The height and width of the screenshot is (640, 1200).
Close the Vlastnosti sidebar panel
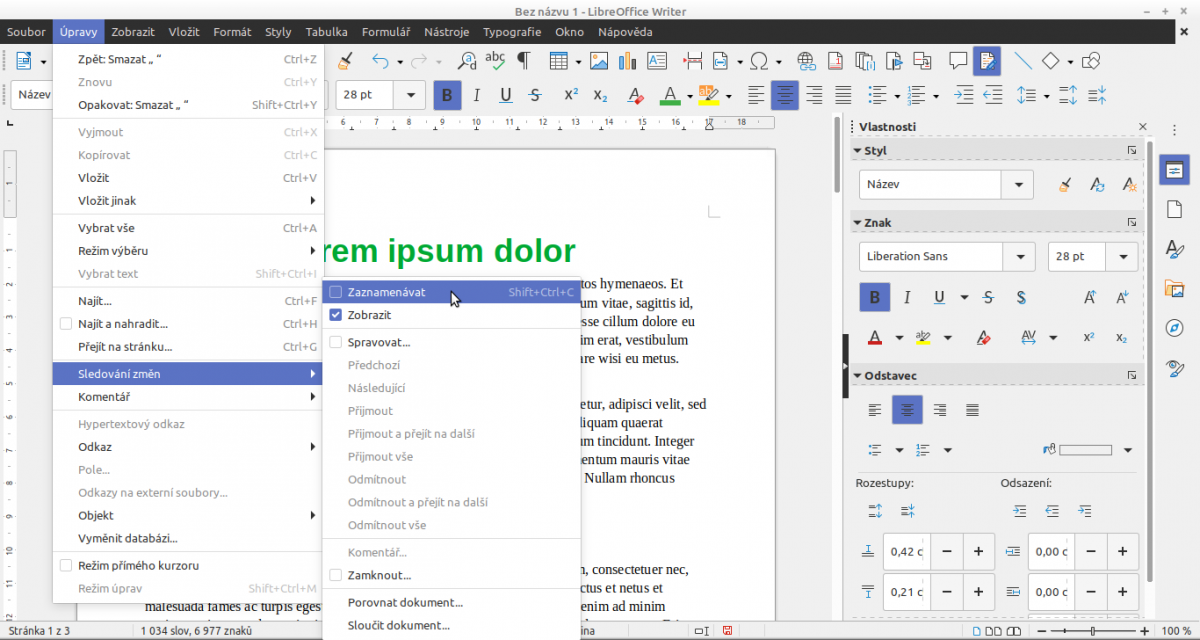coord(1143,127)
